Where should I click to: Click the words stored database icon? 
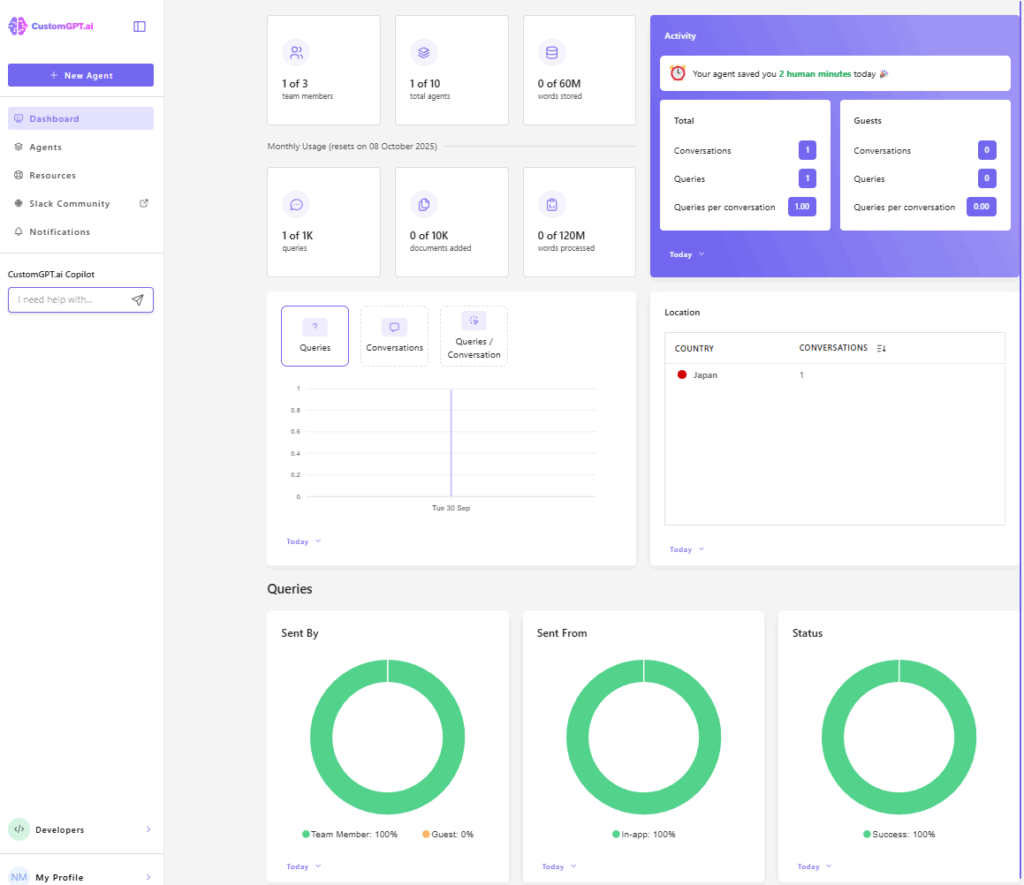[552, 52]
